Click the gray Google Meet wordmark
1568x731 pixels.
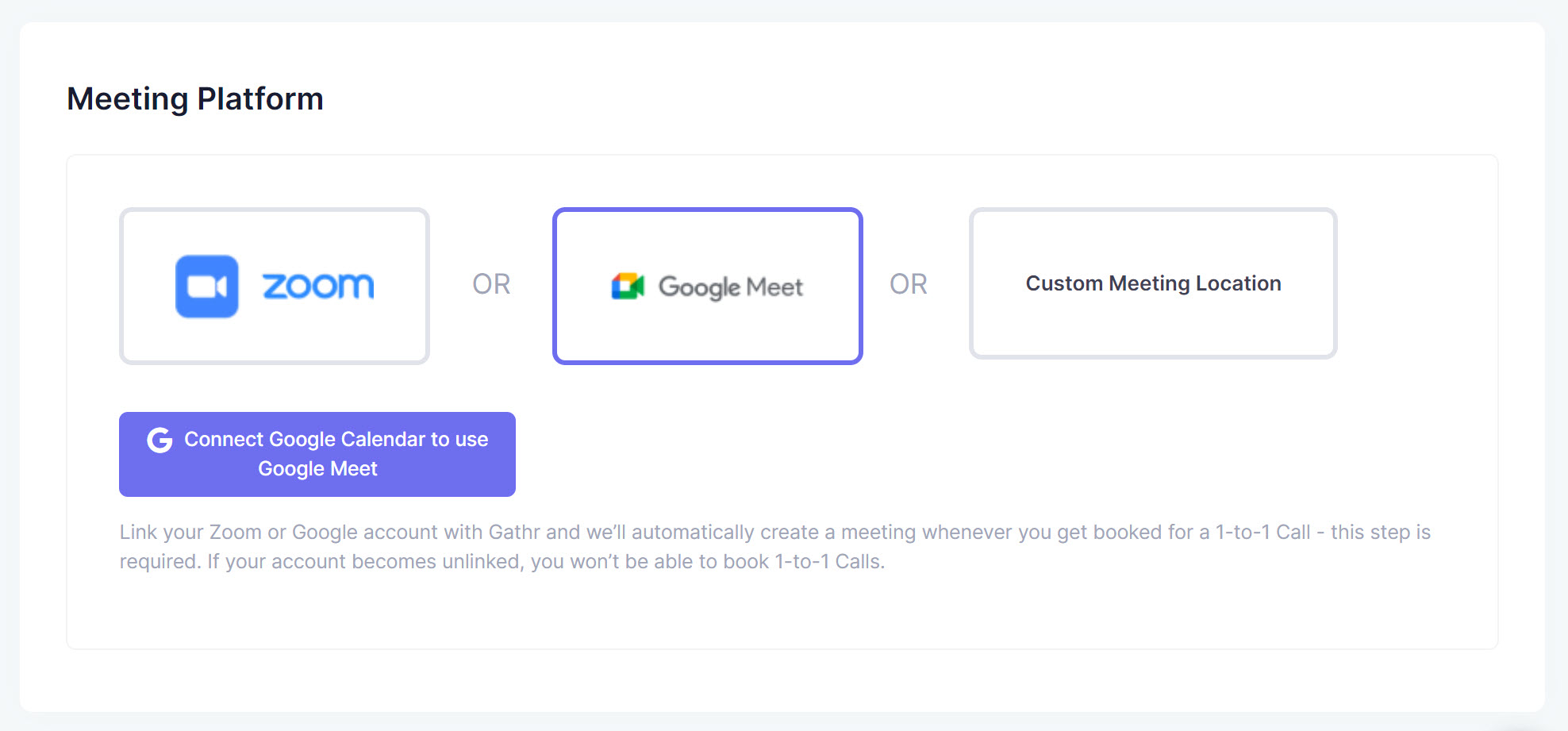731,287
